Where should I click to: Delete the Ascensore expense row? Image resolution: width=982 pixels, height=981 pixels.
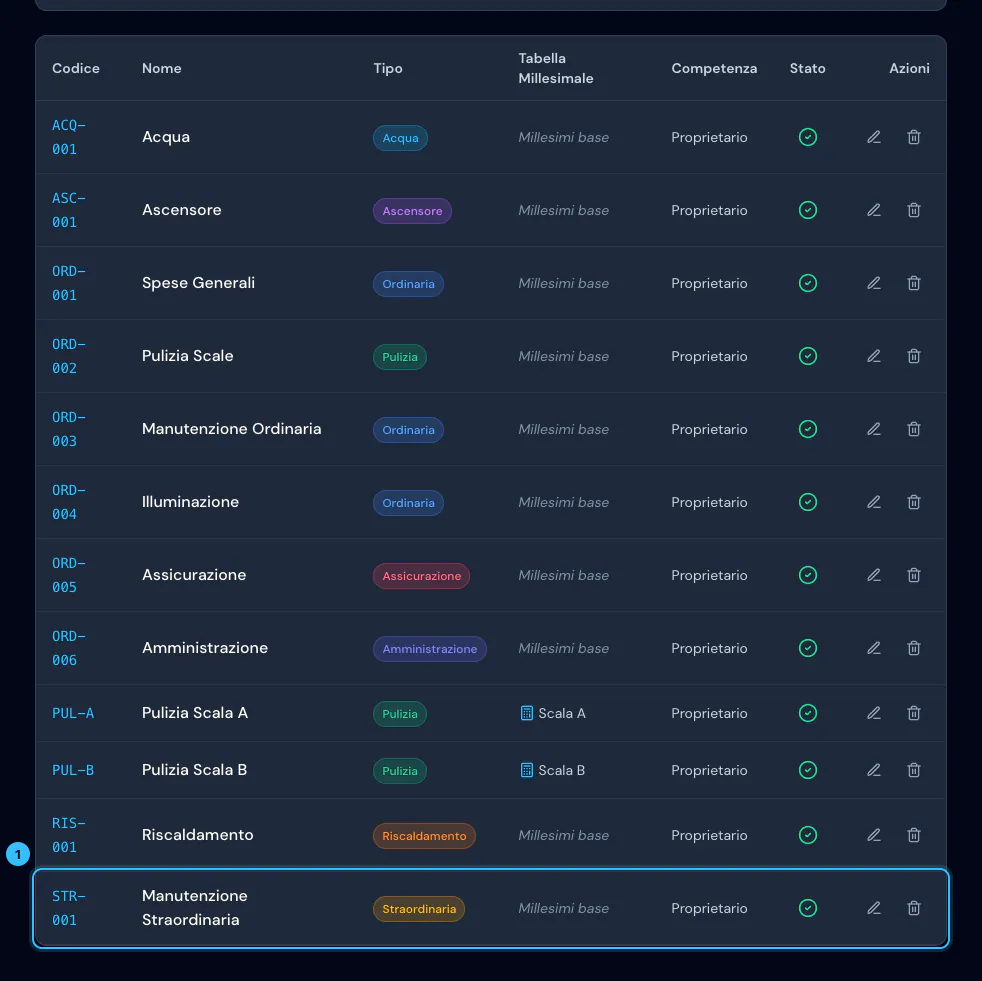click(914, 210)
